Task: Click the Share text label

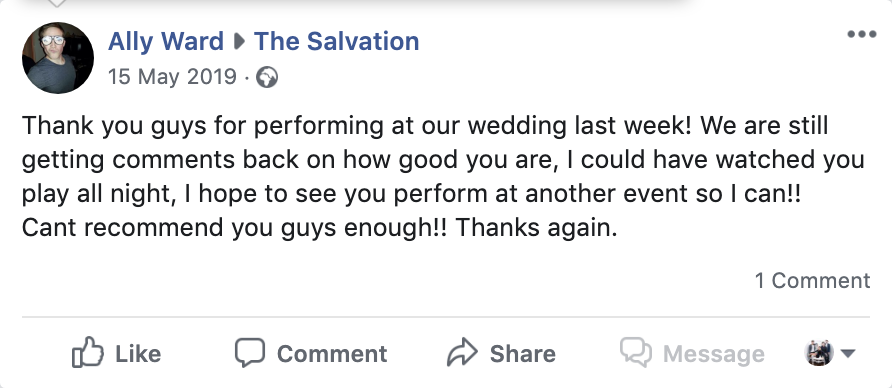Action: [522, 354]
